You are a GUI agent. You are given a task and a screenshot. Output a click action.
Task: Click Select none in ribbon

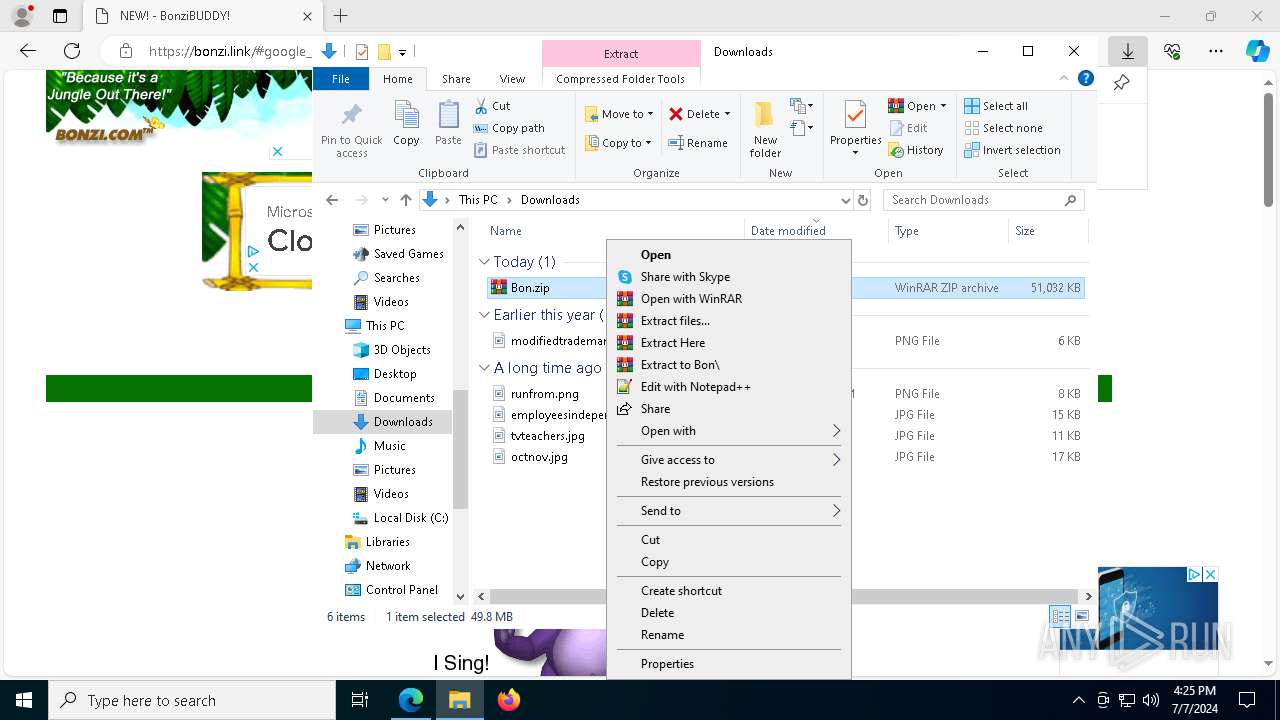tap(1003, 128)
